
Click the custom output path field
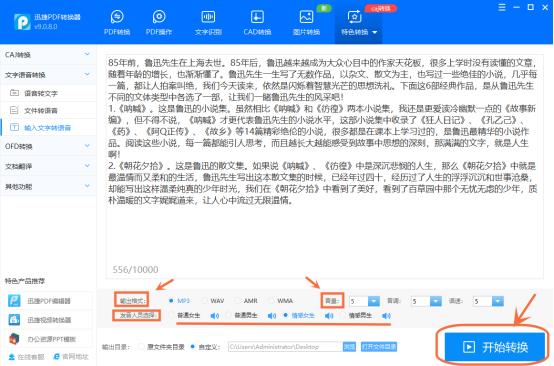point(285,347)
